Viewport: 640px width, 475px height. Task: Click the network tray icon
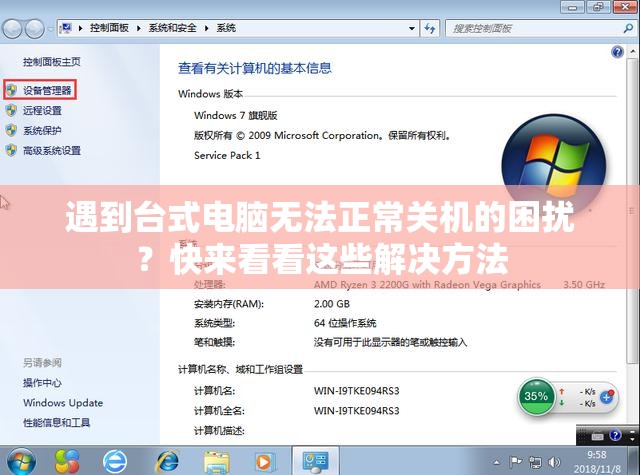(x=535, y=462)
